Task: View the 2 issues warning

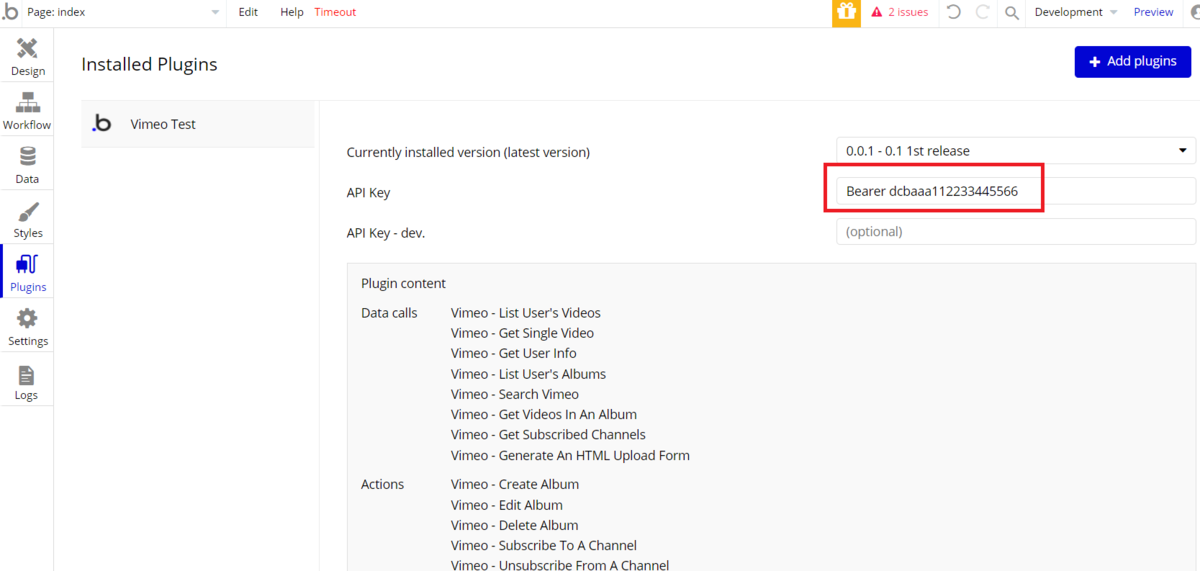Action: pos(900,12)
